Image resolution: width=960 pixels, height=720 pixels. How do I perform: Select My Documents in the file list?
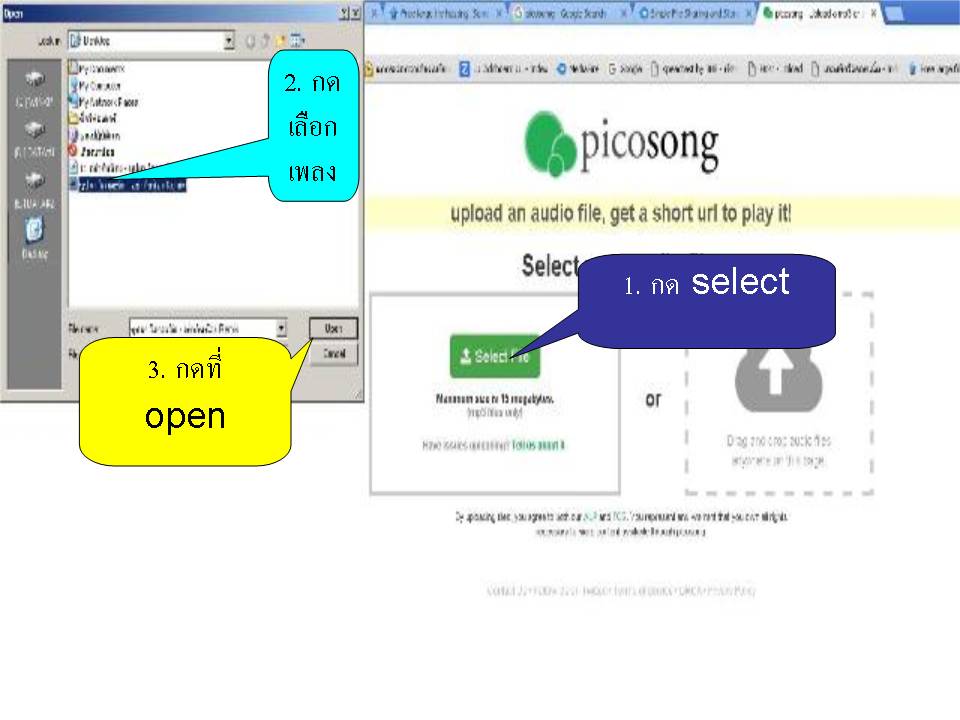coord(97,69)
